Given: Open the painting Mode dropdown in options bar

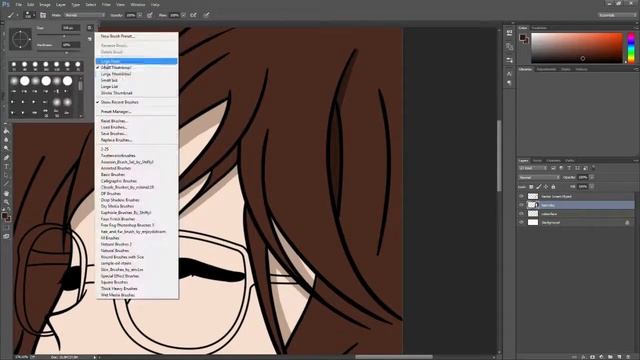Looking at the screenshot, I should (84, 15).
